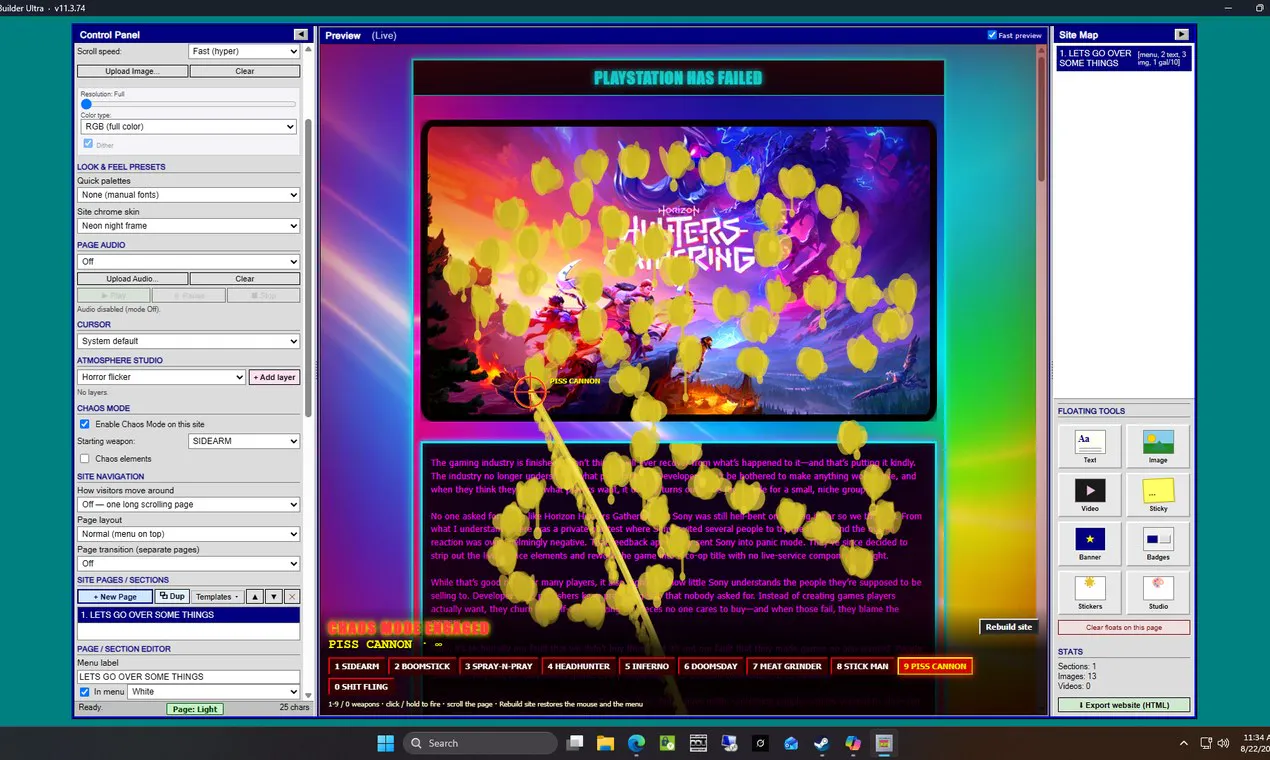Add a floating Banner tool

1090,543
